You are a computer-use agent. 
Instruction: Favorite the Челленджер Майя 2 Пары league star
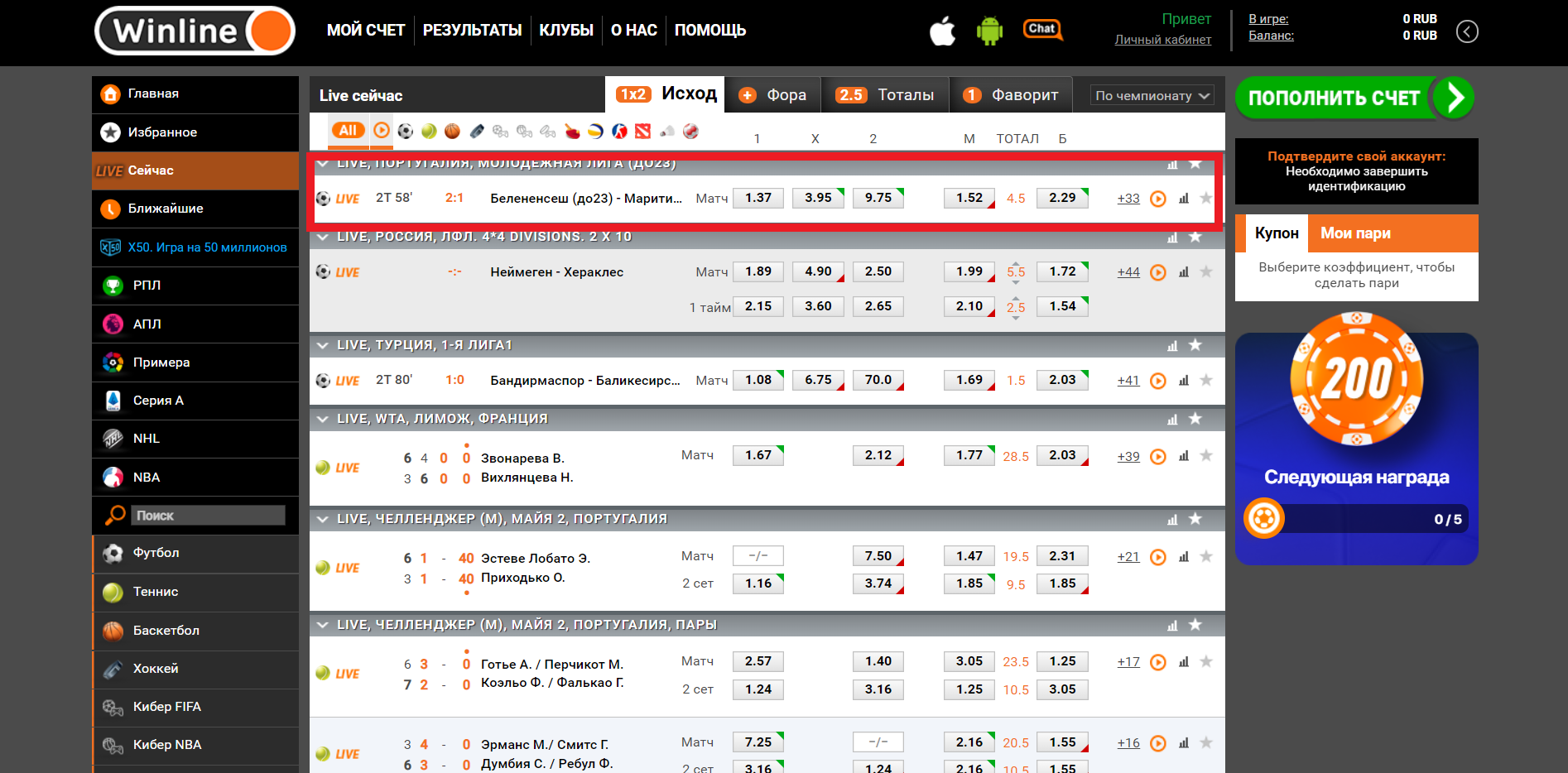coord(1195,625)
